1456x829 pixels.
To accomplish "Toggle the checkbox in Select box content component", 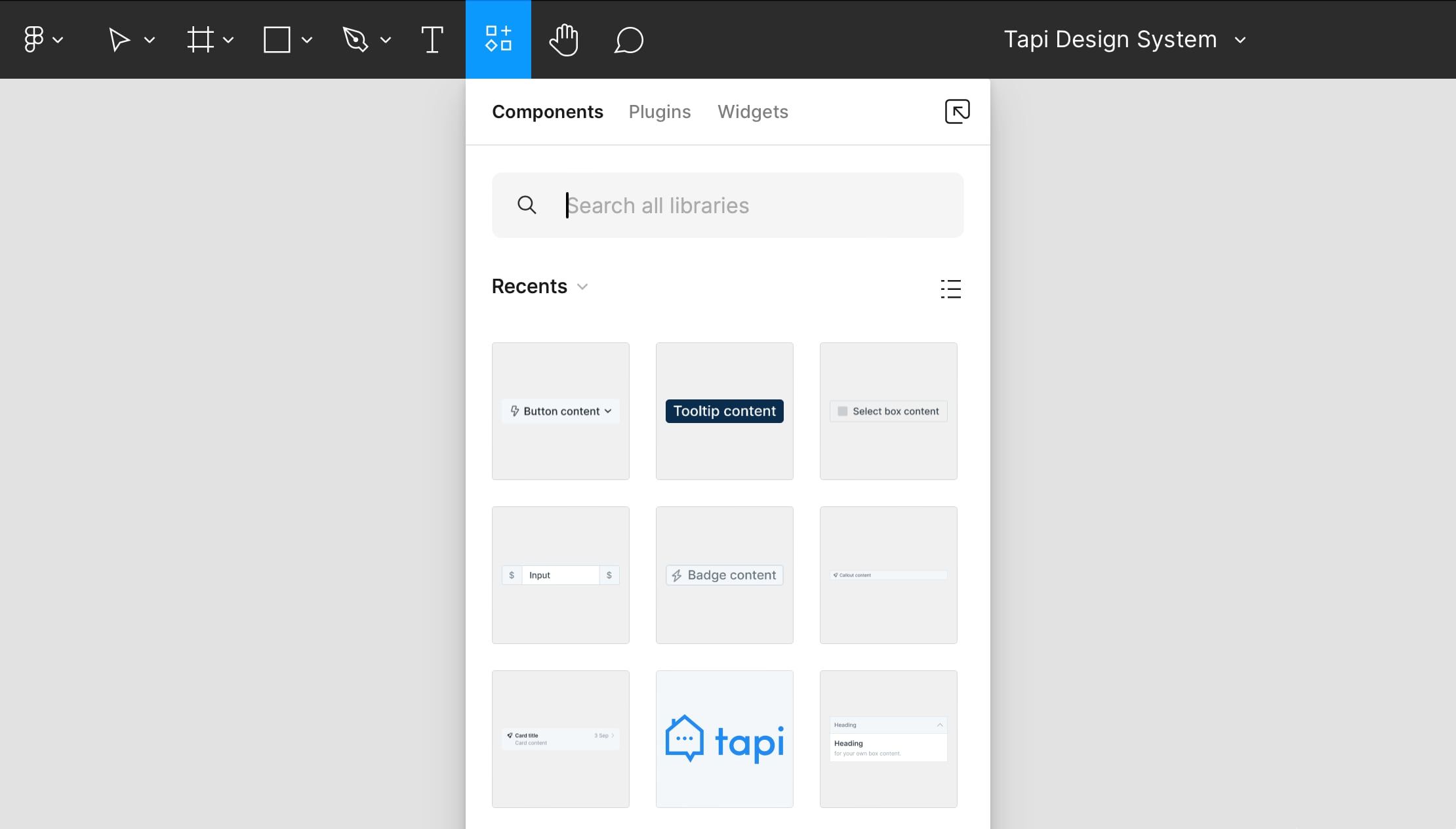I will tap(841, 411).
